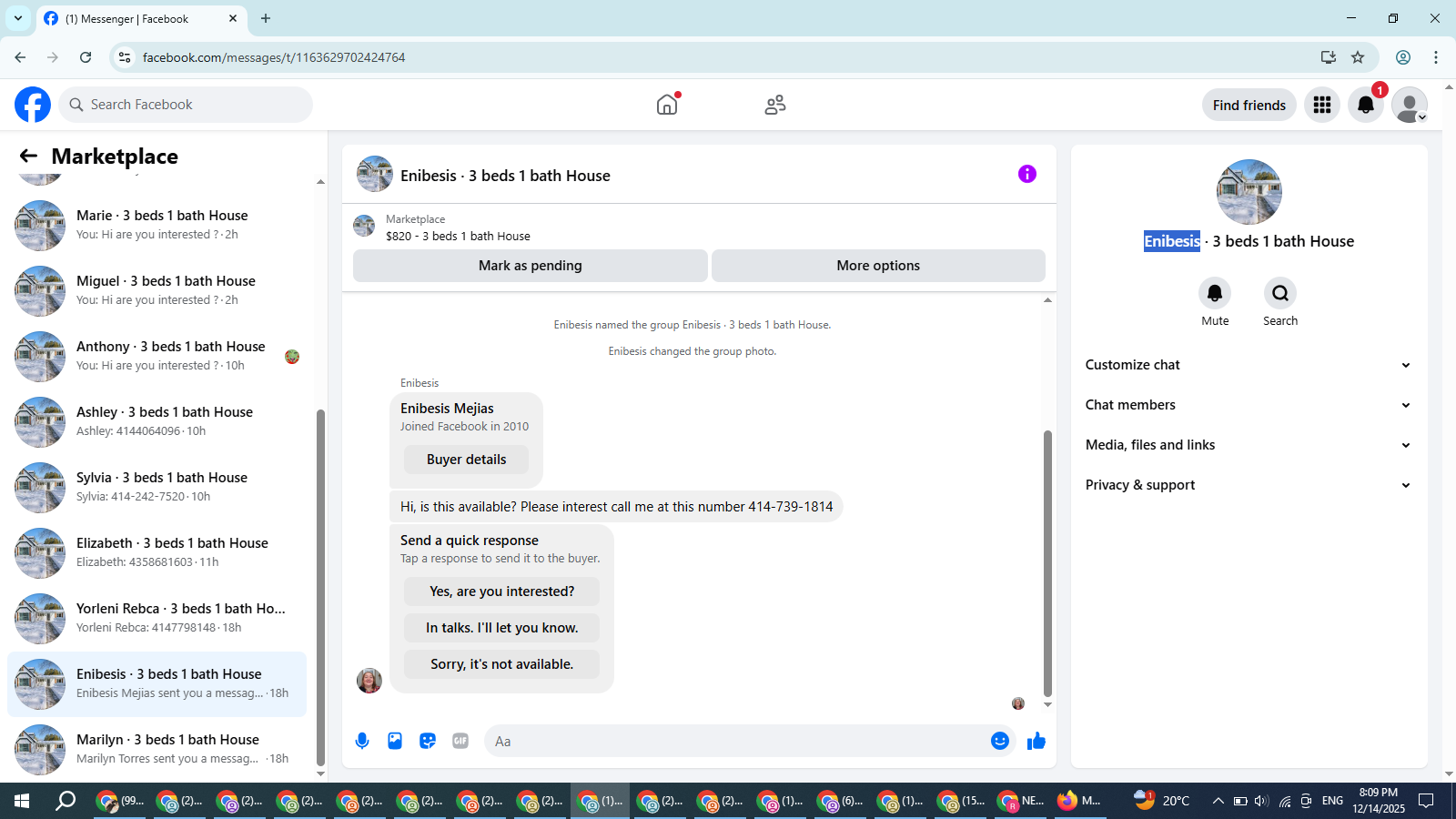Click the Search Facebook field

pos(186,105)
